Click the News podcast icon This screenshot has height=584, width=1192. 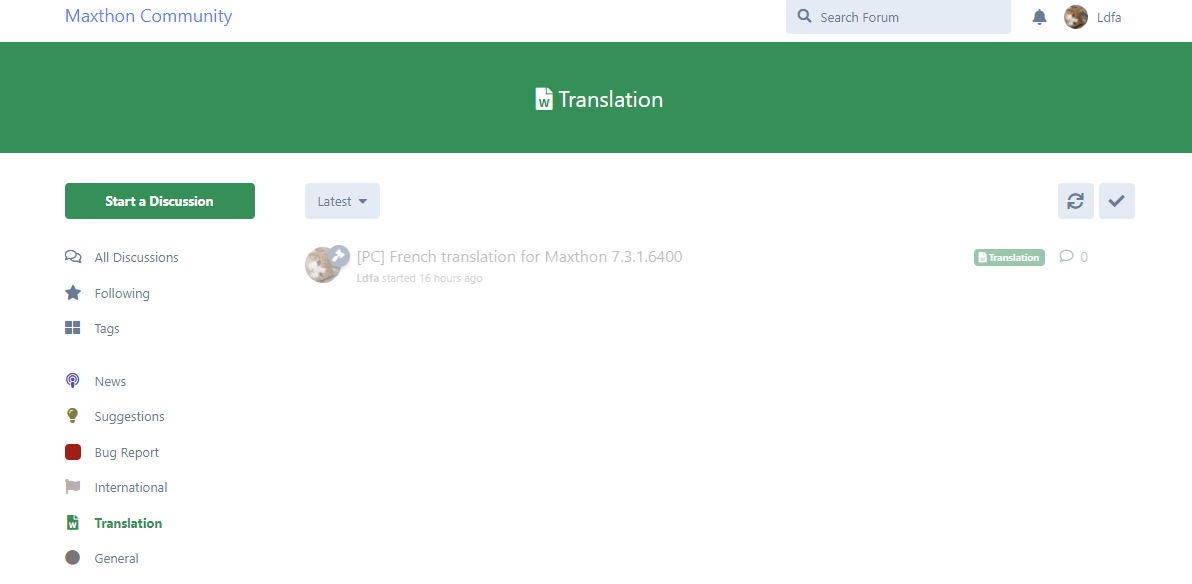click(72, 380)
